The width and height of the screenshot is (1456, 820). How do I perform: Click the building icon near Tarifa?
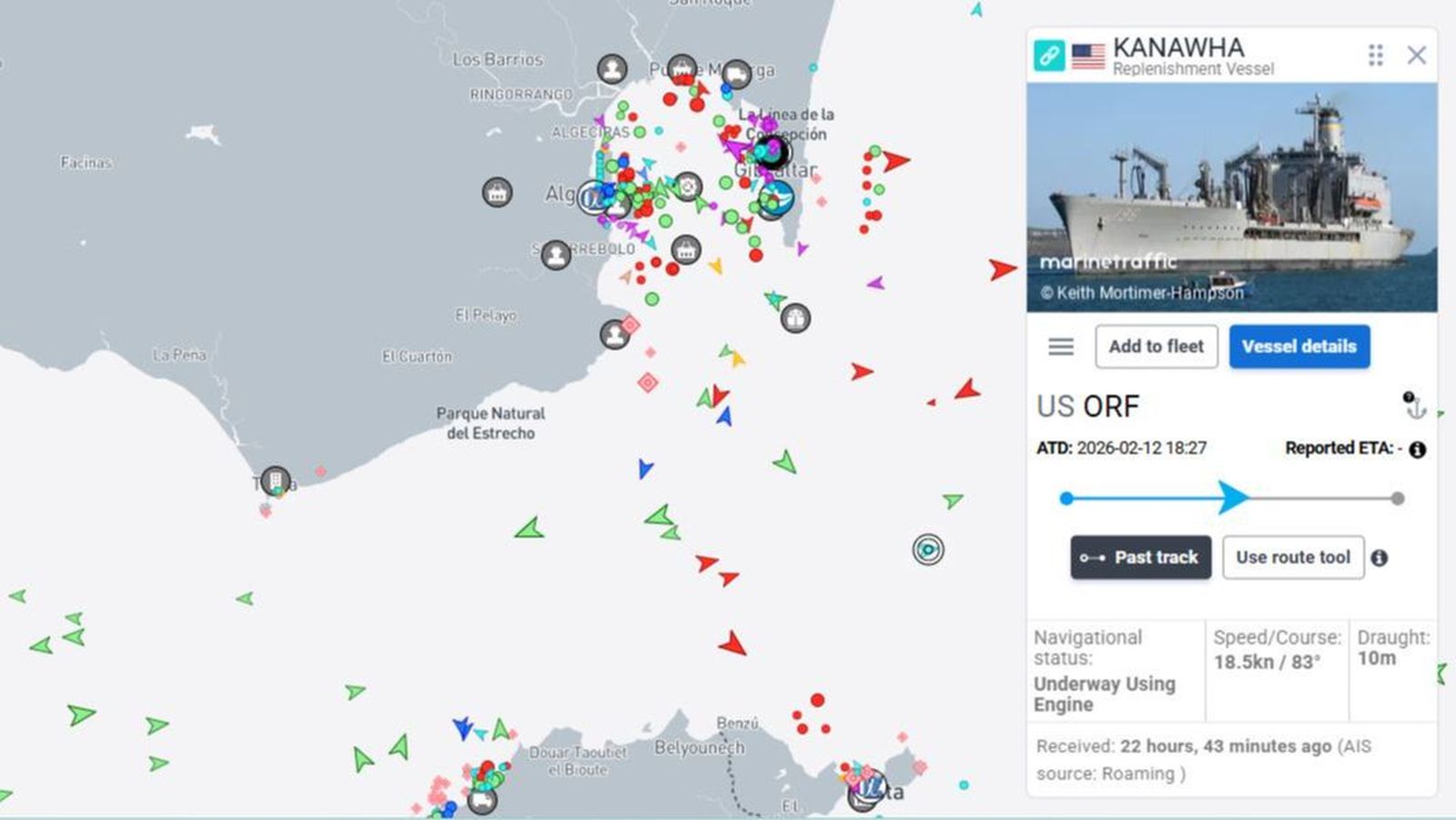pos(274,480)
